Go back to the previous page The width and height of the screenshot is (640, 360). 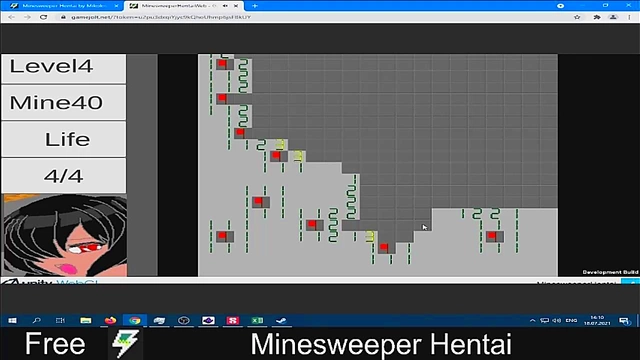[11, 17]
